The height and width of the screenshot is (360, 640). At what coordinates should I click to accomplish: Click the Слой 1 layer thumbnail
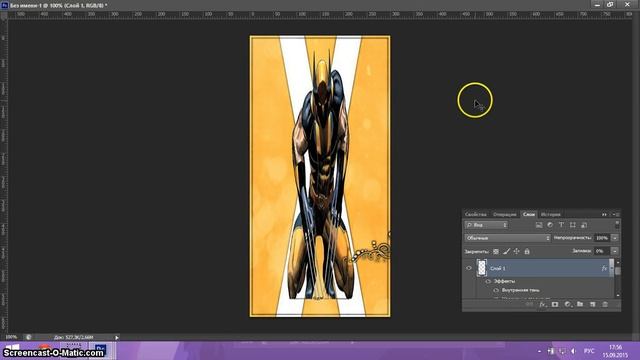point(482,268)
